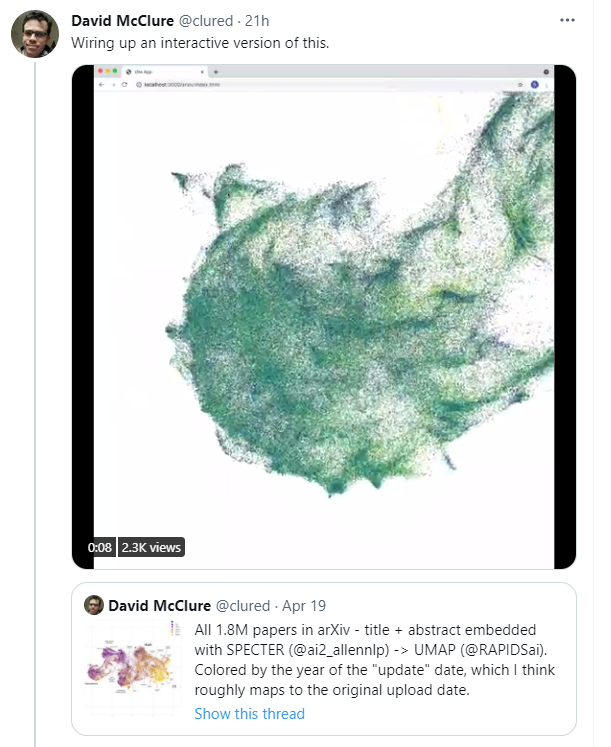Open David McClure's profile name link
The image size is (611, 747).
coord(122,21)
